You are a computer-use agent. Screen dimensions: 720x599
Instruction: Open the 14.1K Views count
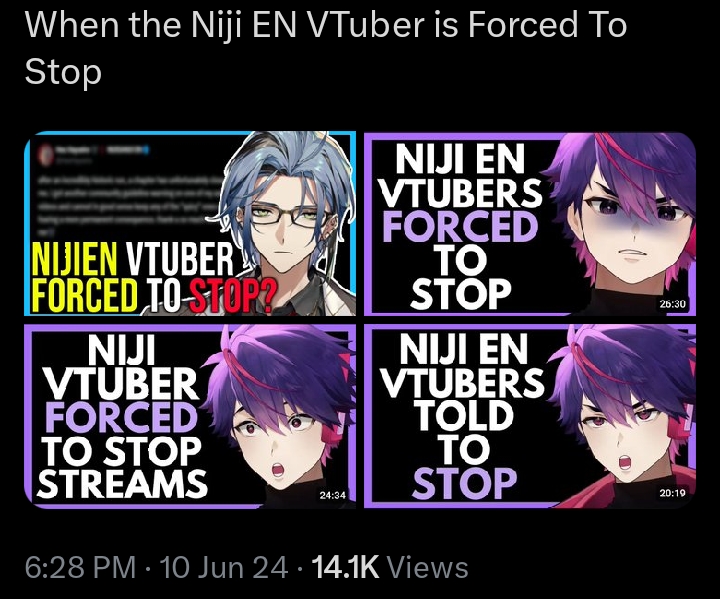coord(390,567)
